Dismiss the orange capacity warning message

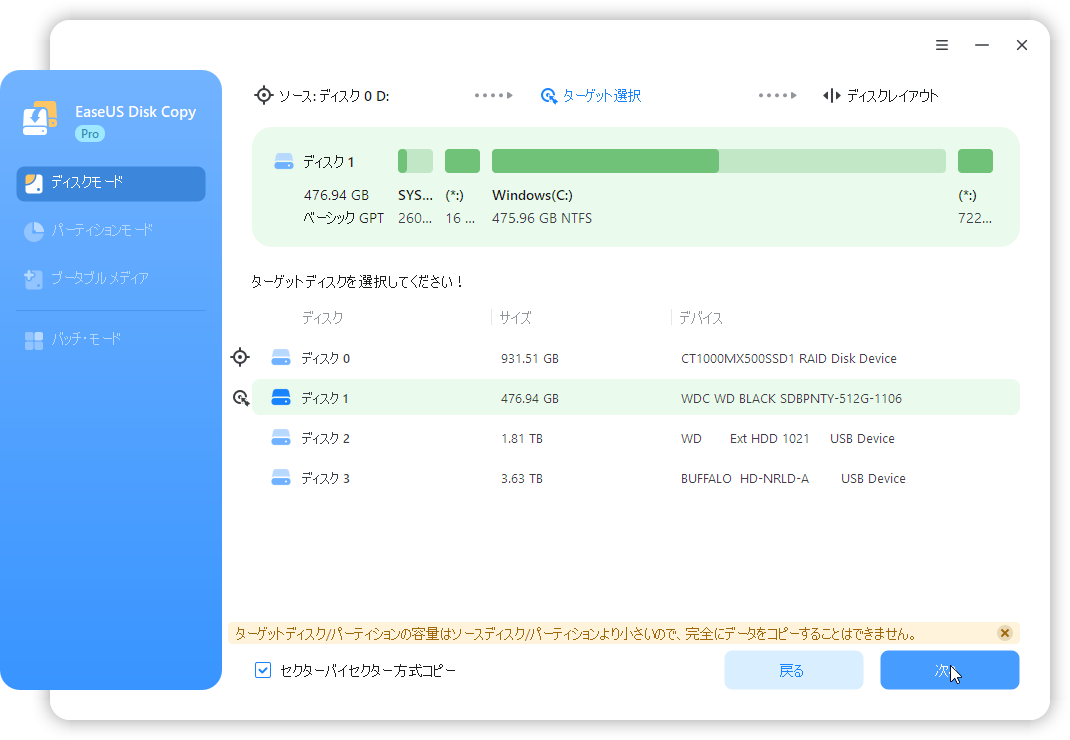[1004, 633]
